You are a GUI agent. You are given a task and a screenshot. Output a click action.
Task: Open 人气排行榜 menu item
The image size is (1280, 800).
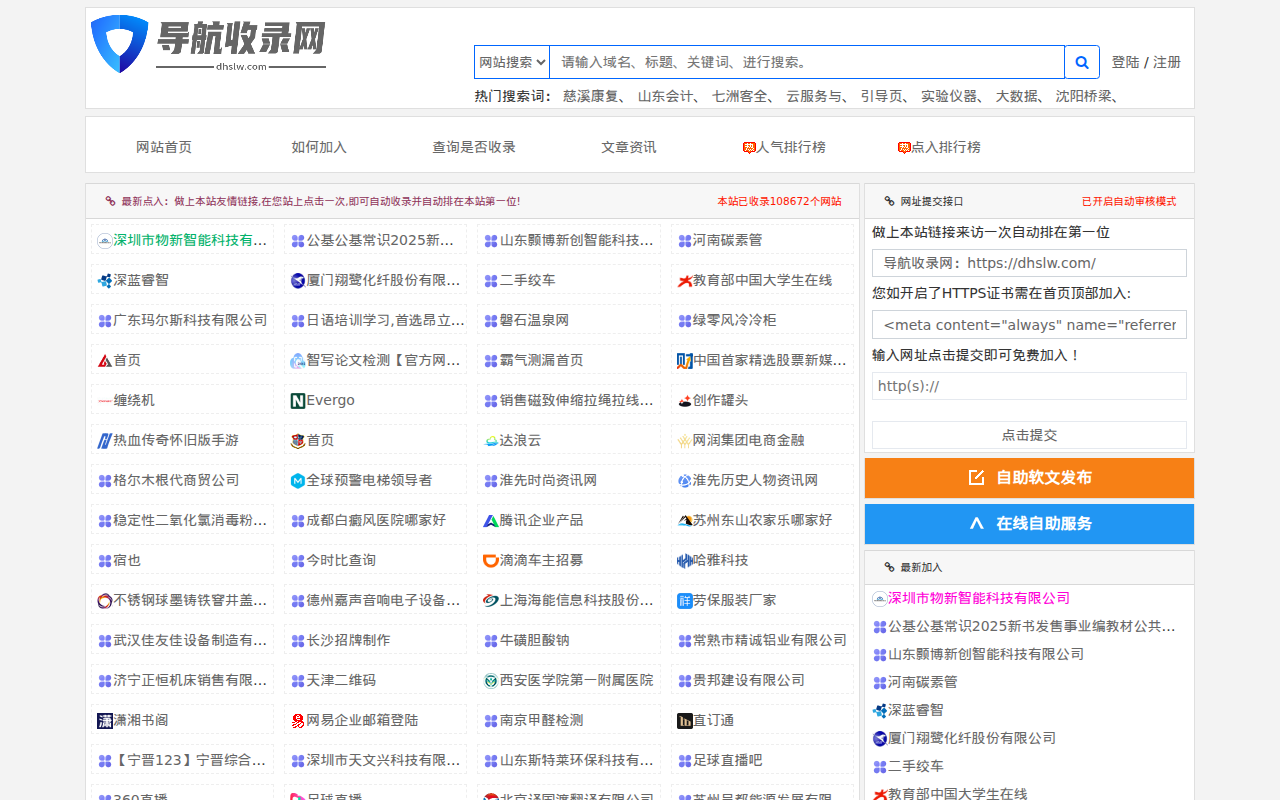point(784,147)
